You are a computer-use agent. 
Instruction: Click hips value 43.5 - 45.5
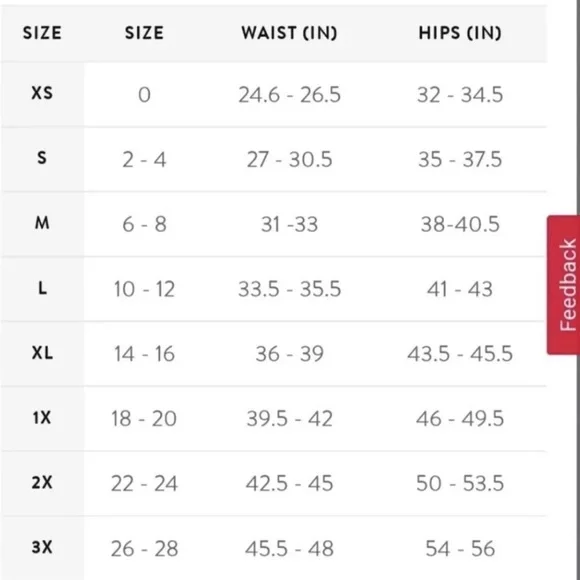[x=460, y=354]
